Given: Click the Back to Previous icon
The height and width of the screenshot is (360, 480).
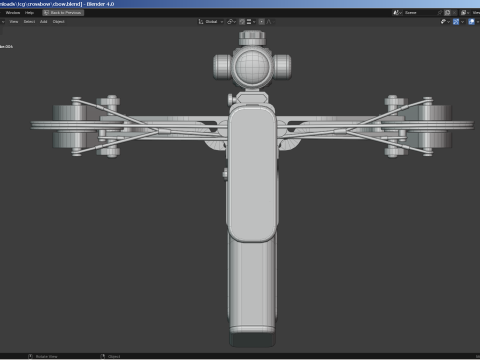Looking at the screenshot, I should [46, 13].
